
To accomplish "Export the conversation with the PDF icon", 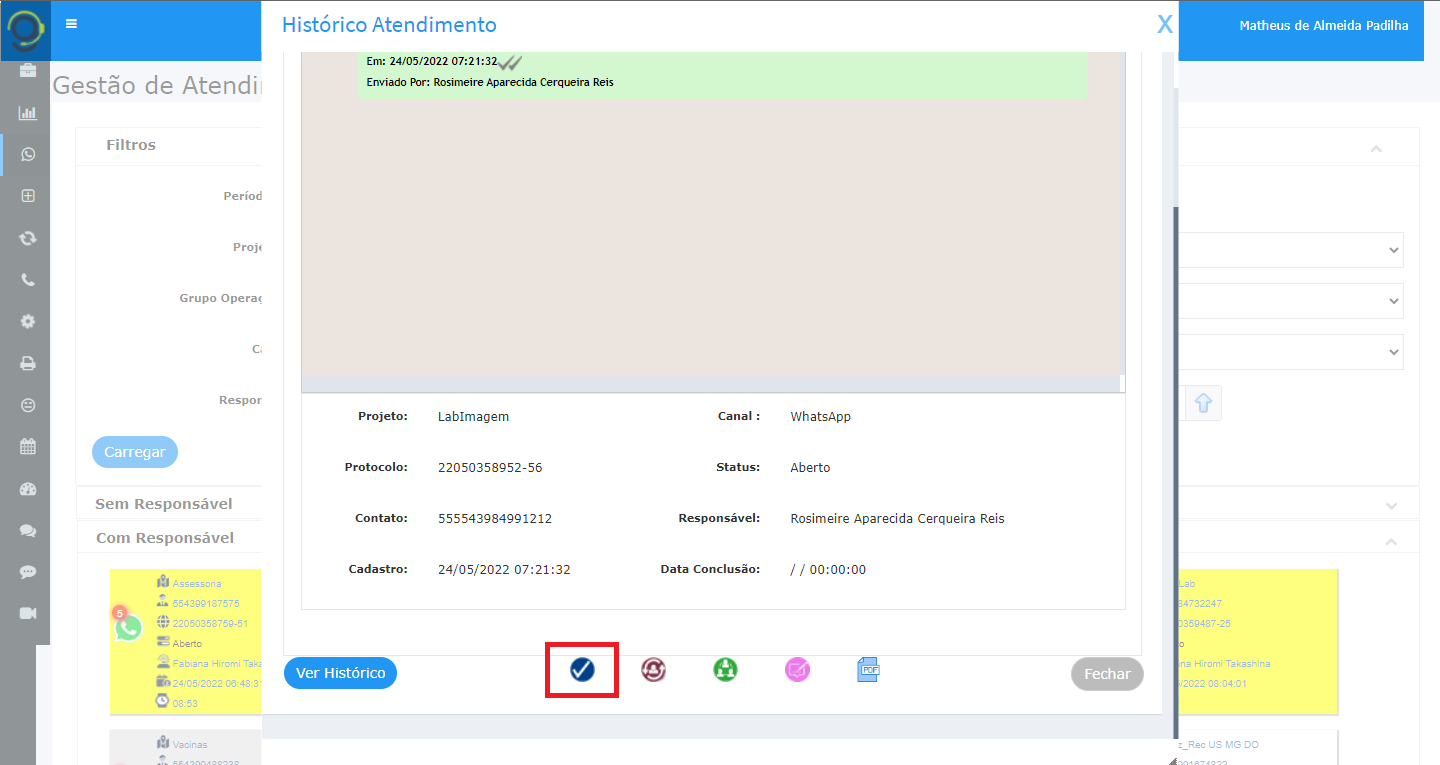I will [868, 670].
